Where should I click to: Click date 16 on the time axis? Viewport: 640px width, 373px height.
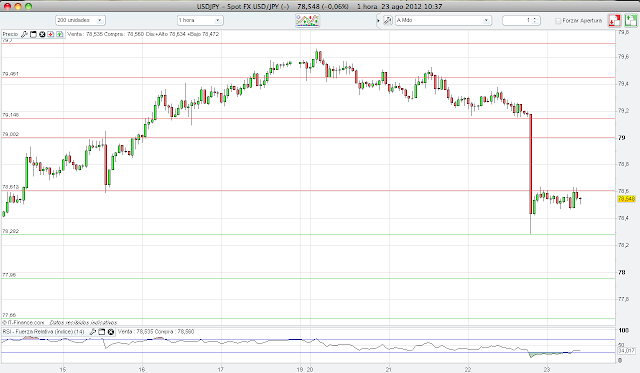point(142,369)
